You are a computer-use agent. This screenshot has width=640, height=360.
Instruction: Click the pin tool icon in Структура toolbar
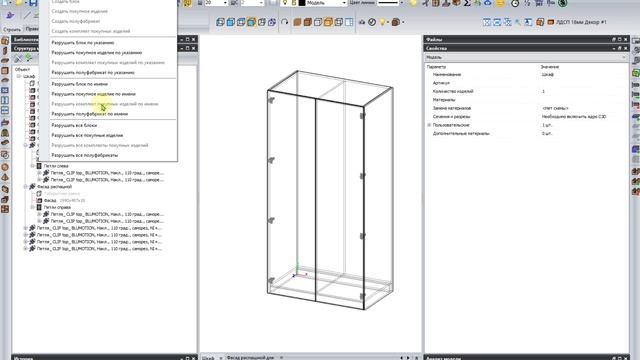tap(18, 58)
